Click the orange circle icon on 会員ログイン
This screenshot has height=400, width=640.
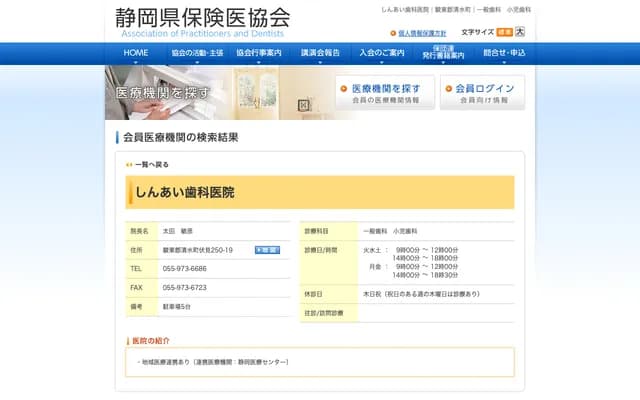447,89
